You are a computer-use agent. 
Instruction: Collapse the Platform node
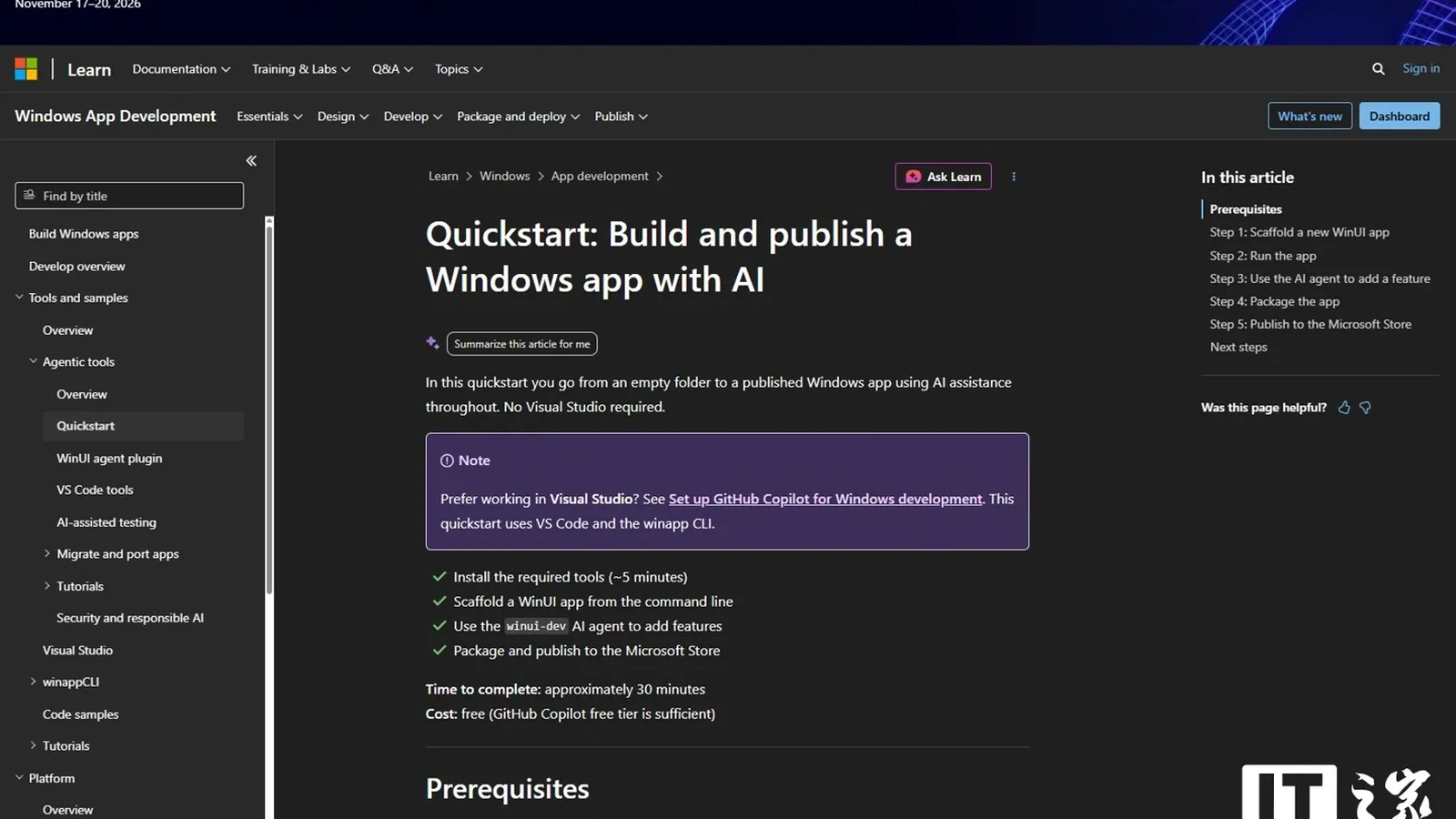(x=19, y=778)
